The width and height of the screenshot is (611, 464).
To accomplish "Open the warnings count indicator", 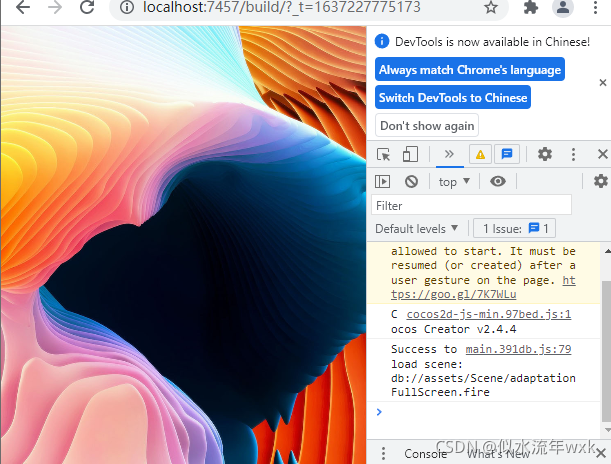I will coord(480,155).
